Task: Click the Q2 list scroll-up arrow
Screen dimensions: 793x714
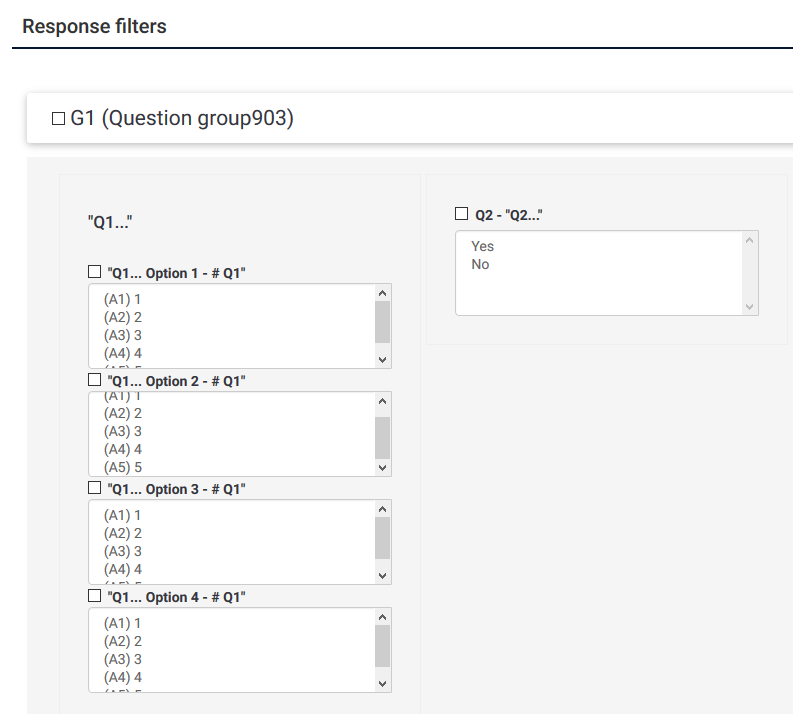Action: [749, 241]
